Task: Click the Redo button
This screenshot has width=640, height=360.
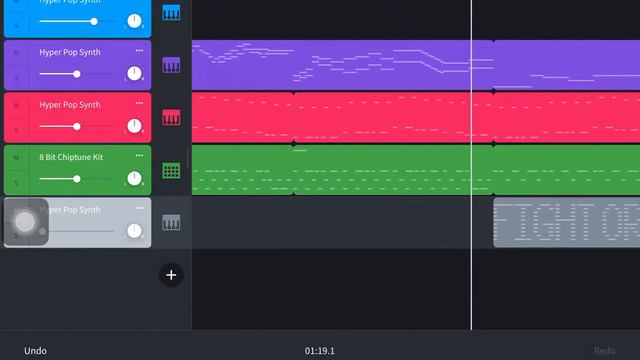Action: 604,351
